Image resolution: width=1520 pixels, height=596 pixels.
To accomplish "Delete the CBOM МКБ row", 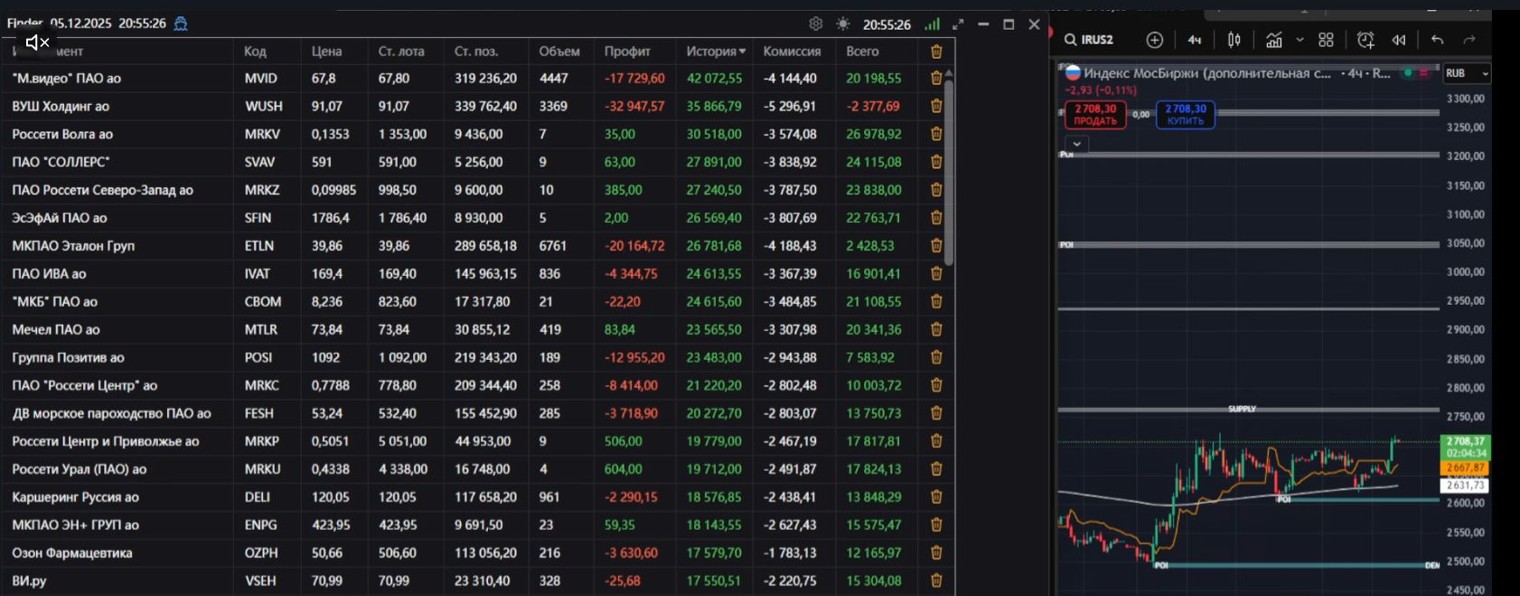I will click(936, 302).
